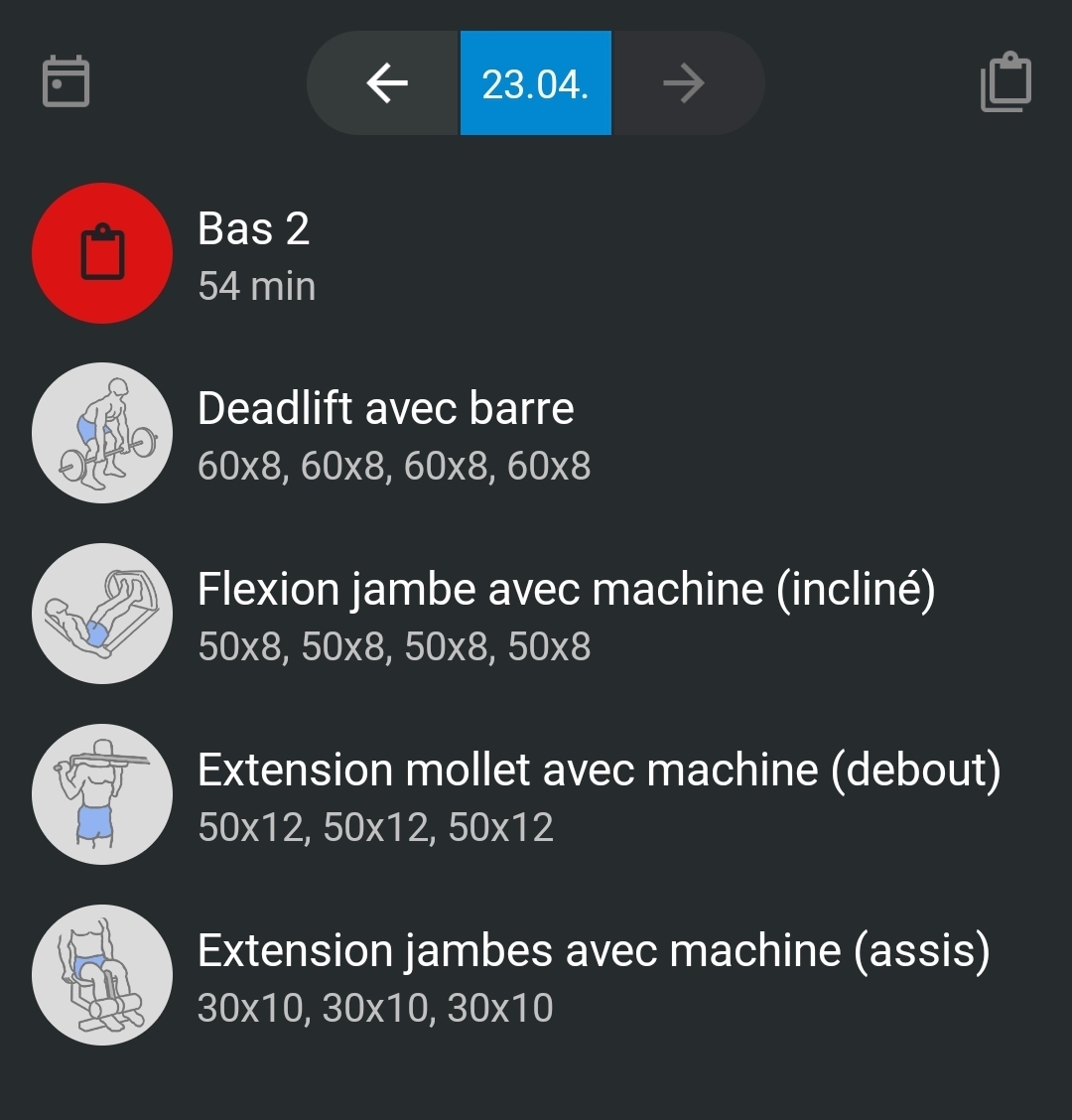
Task: Go to next day with right arrow
Action: (684, 83)
